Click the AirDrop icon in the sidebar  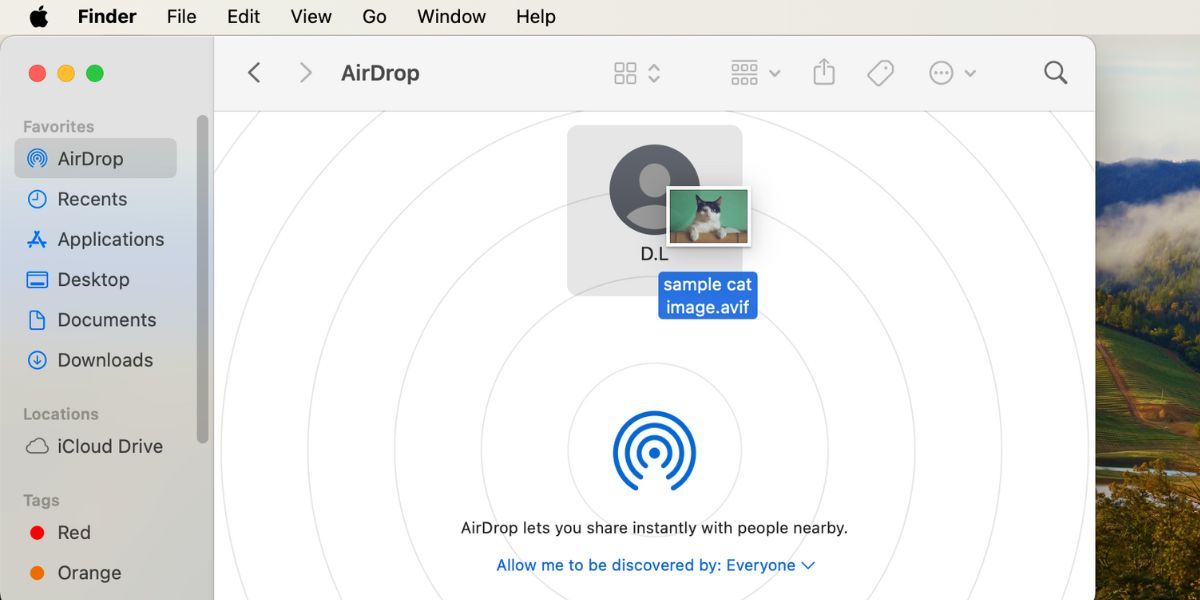38,158
